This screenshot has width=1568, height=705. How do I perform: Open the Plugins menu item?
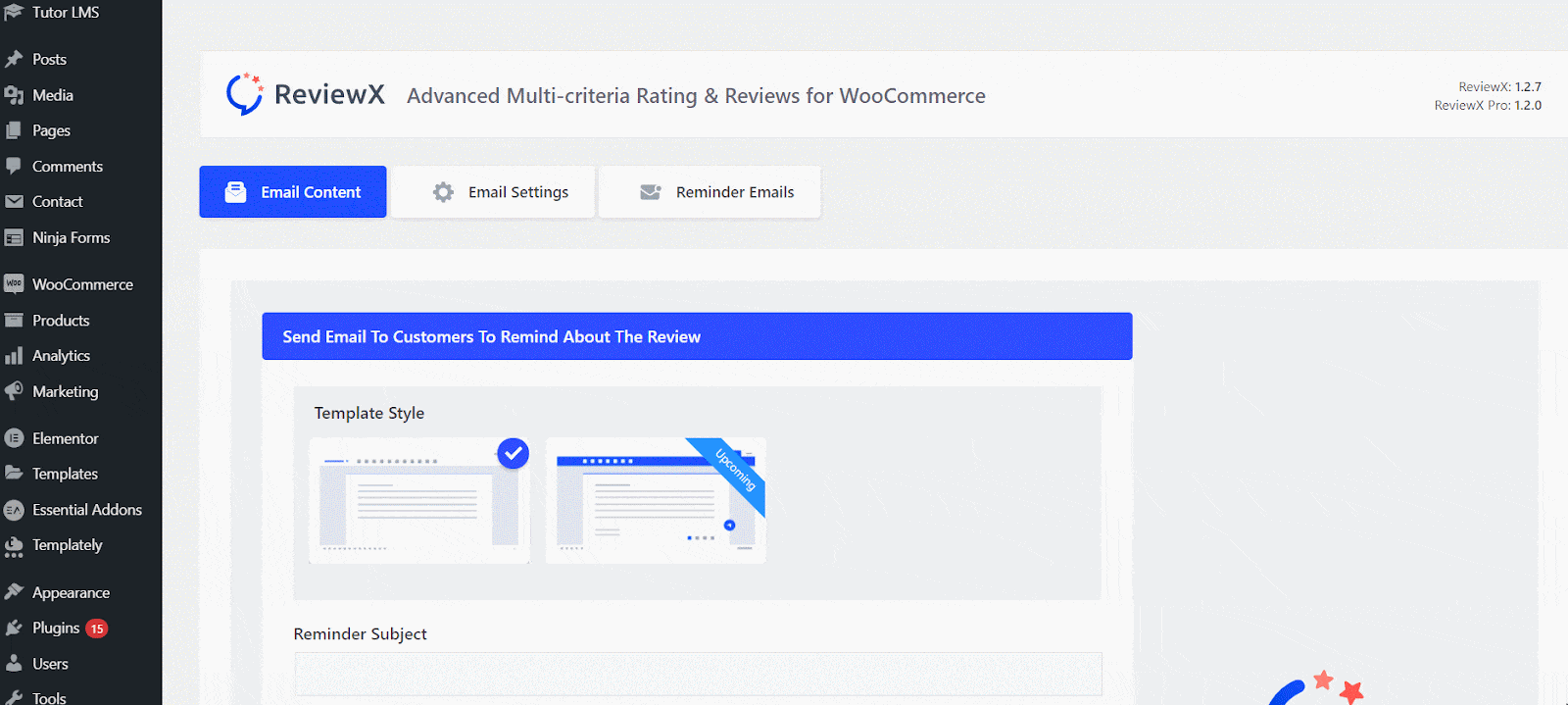click(x=56, y=628)
